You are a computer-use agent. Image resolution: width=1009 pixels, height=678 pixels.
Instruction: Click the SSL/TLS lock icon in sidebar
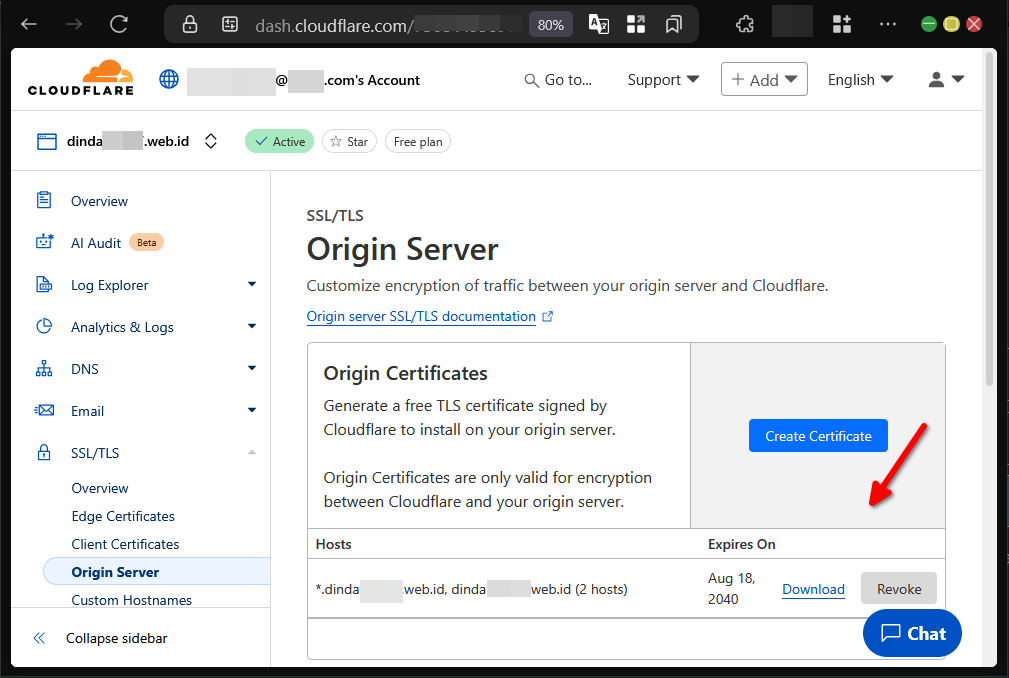click(x=44, y=452)
